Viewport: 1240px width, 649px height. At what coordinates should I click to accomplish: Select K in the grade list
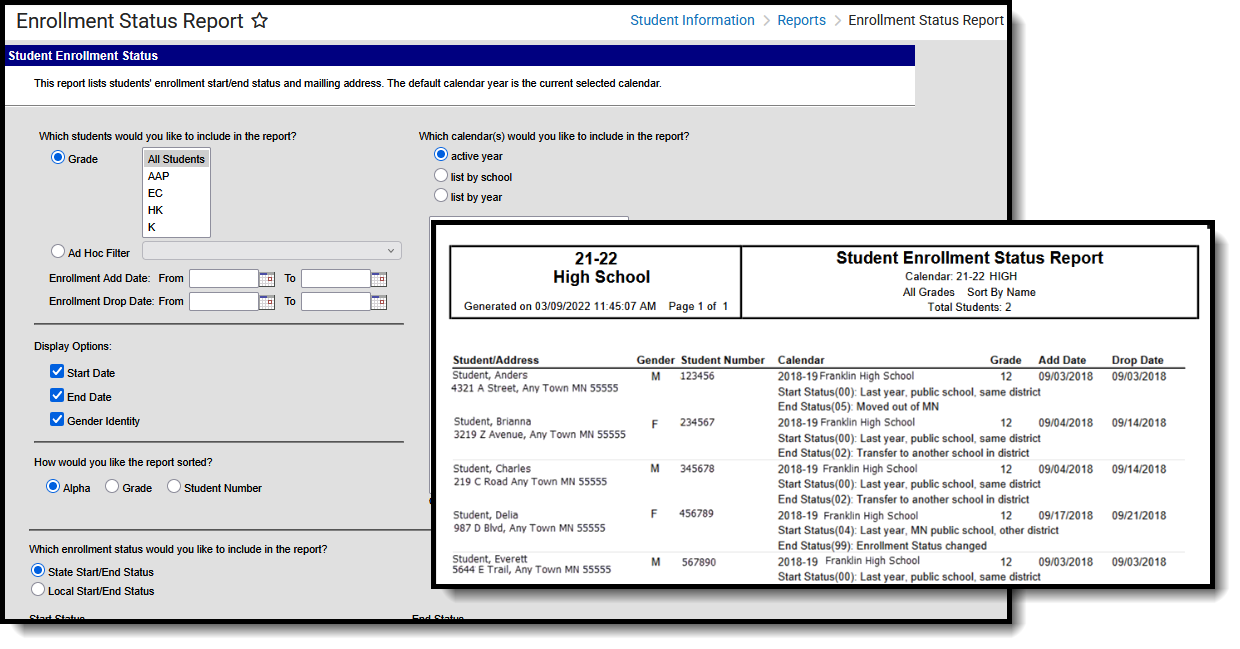pyautogui.click(x=176, y=227)
